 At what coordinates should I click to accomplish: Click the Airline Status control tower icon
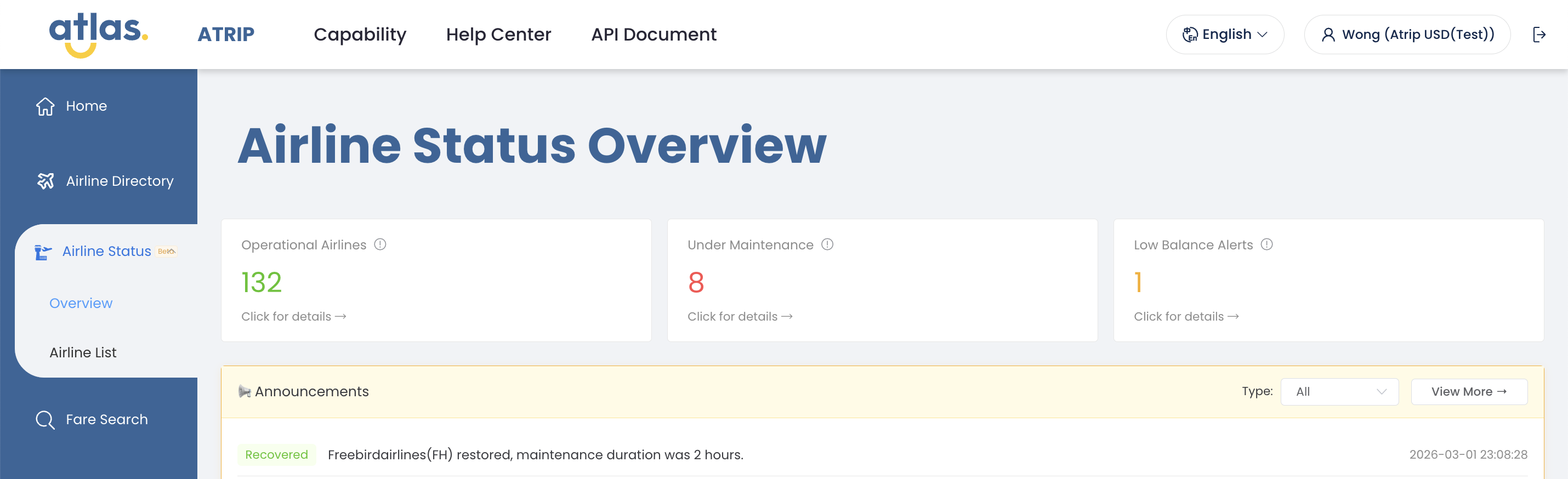43,252
